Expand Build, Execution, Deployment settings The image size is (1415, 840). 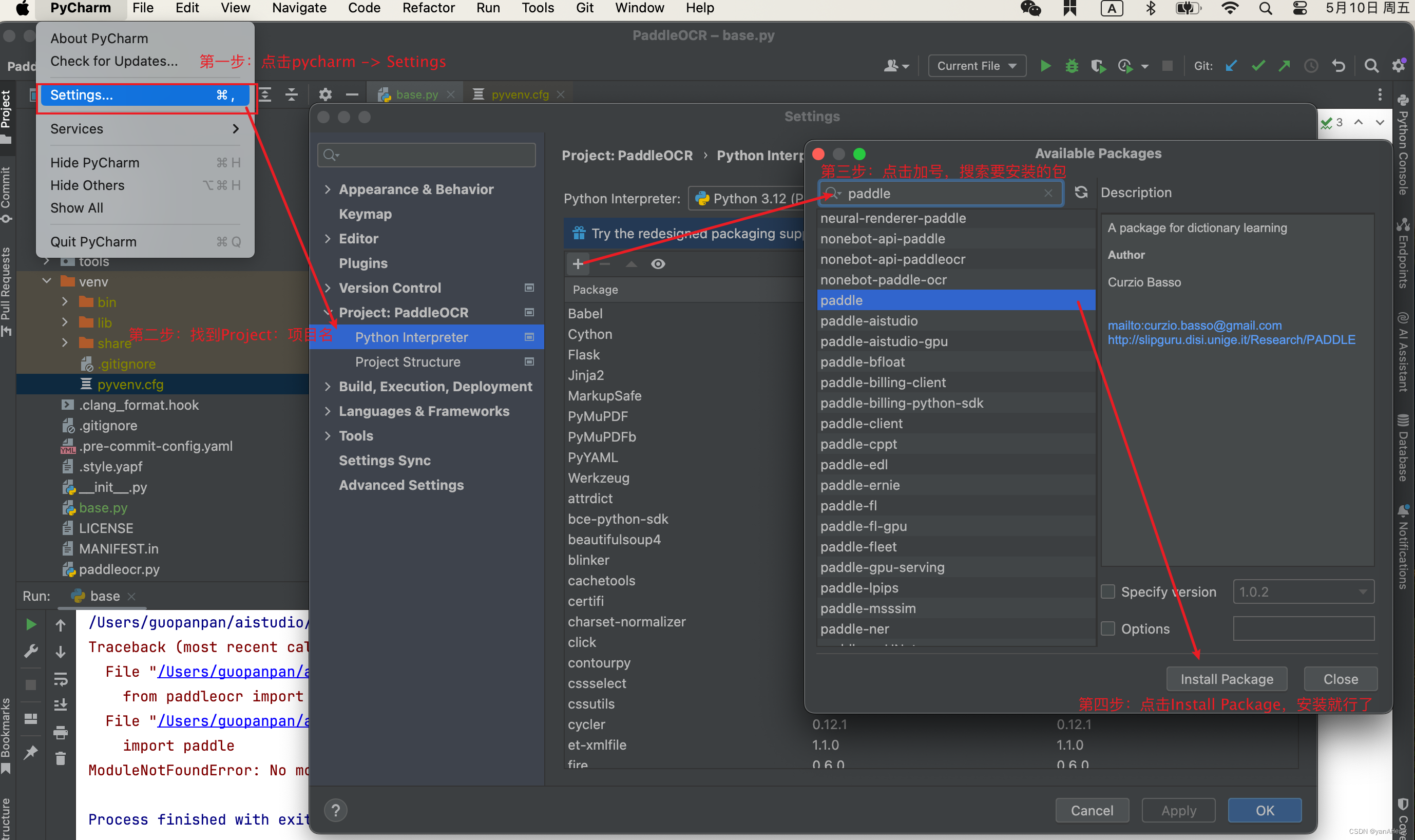pyautogui.click(x=328, y=386)
